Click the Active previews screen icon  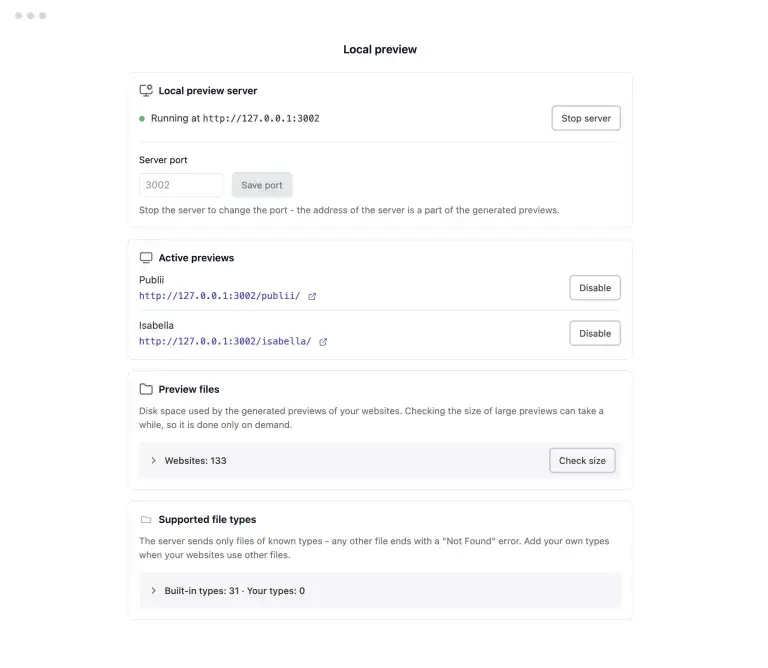(x=146, y=258)
